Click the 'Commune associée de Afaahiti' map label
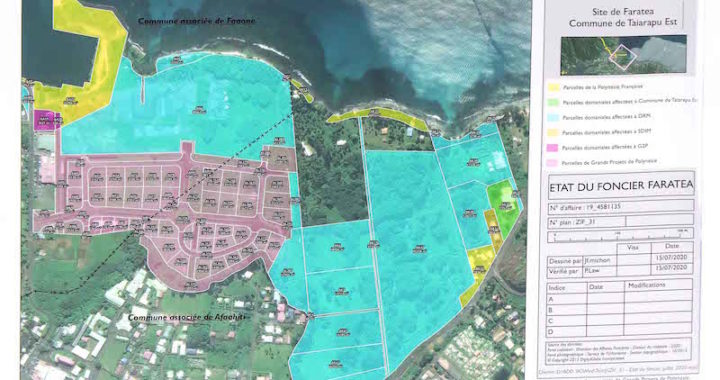This screenshot has width=720, height=380. pyautogui.click(x=187, y=318)
